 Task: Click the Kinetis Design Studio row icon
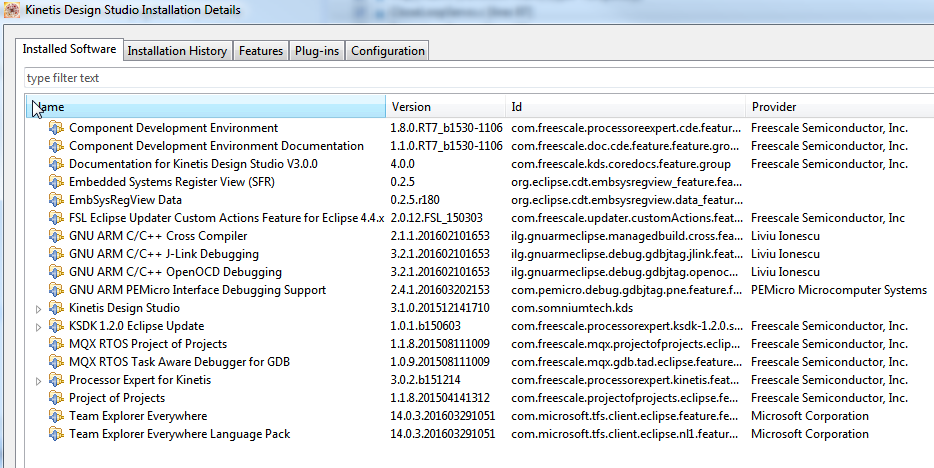56,308
